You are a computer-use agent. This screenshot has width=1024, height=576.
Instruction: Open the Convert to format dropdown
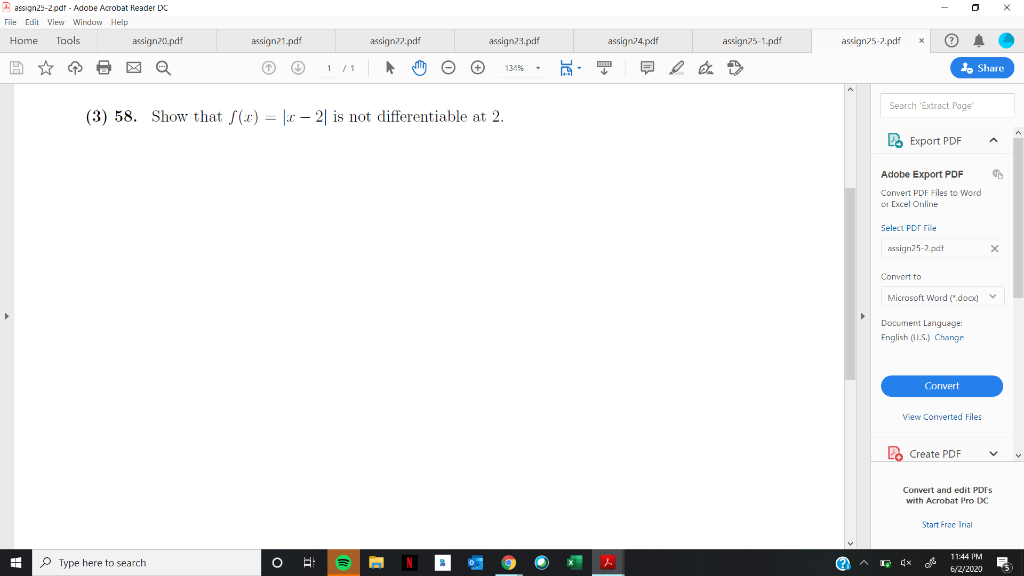[x=941, y=296]
